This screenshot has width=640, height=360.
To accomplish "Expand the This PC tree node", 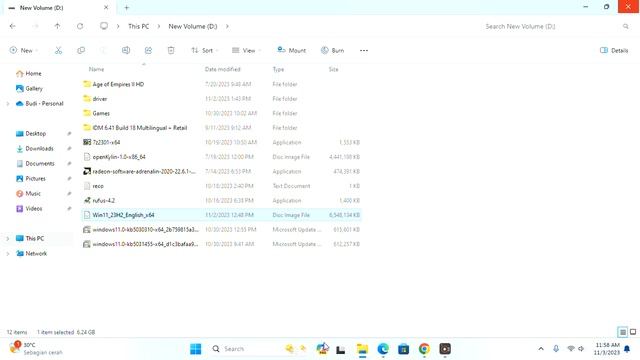I will pyautogui.click(x=7, y=238).
